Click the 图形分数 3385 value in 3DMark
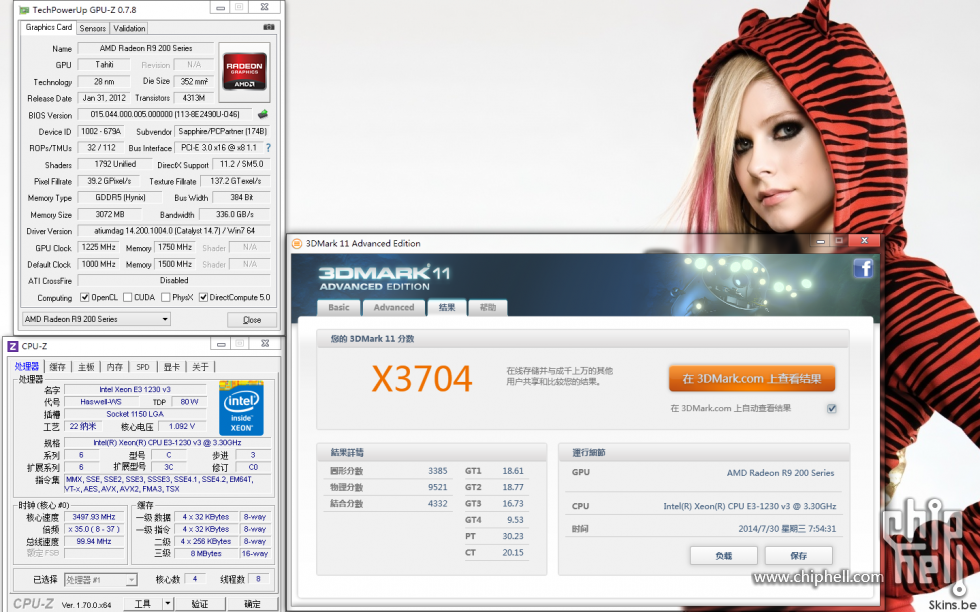Screen dimensions: 980x612 tap(438, 471)
